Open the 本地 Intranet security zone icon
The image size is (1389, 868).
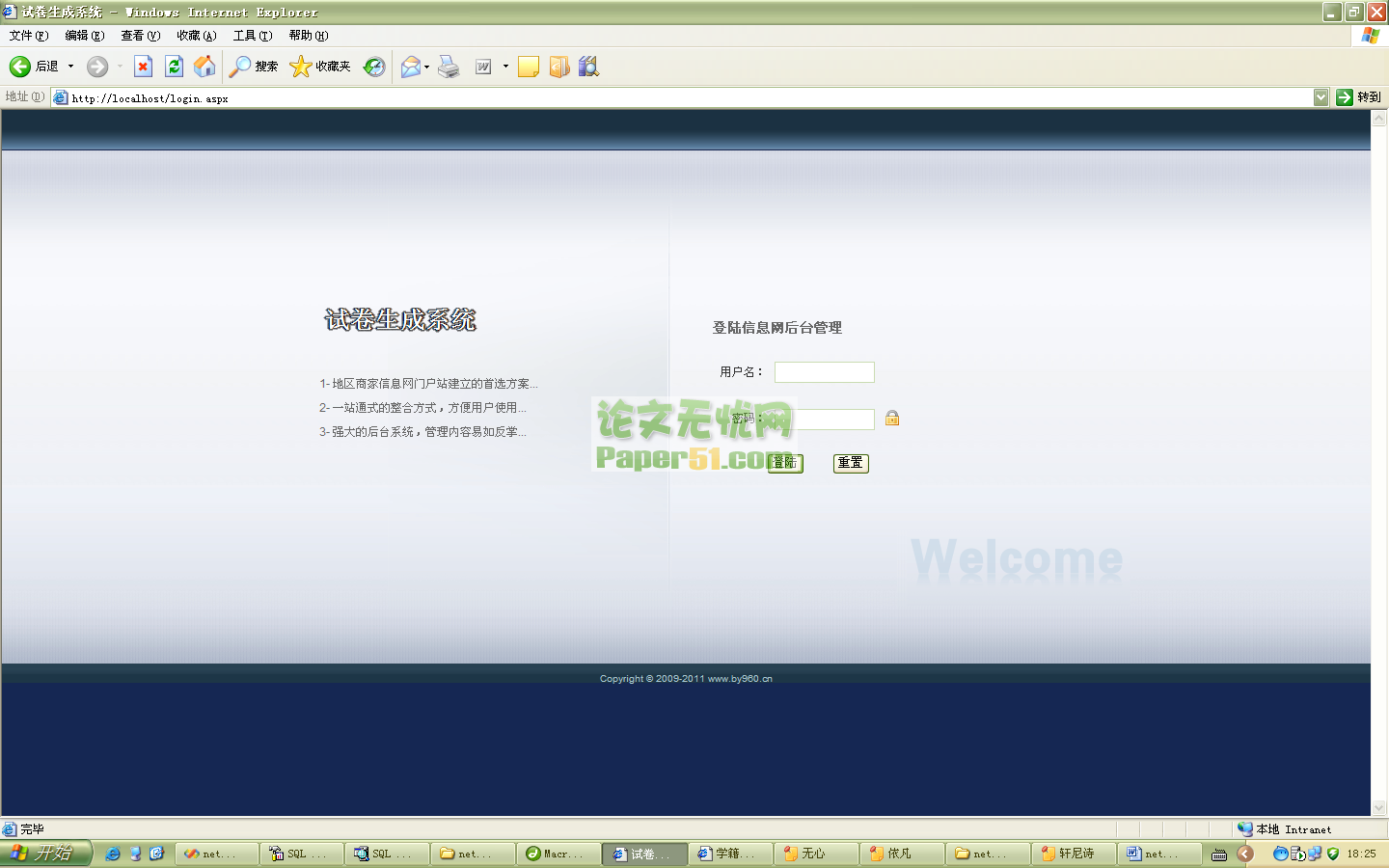(x=1245, y=828)
